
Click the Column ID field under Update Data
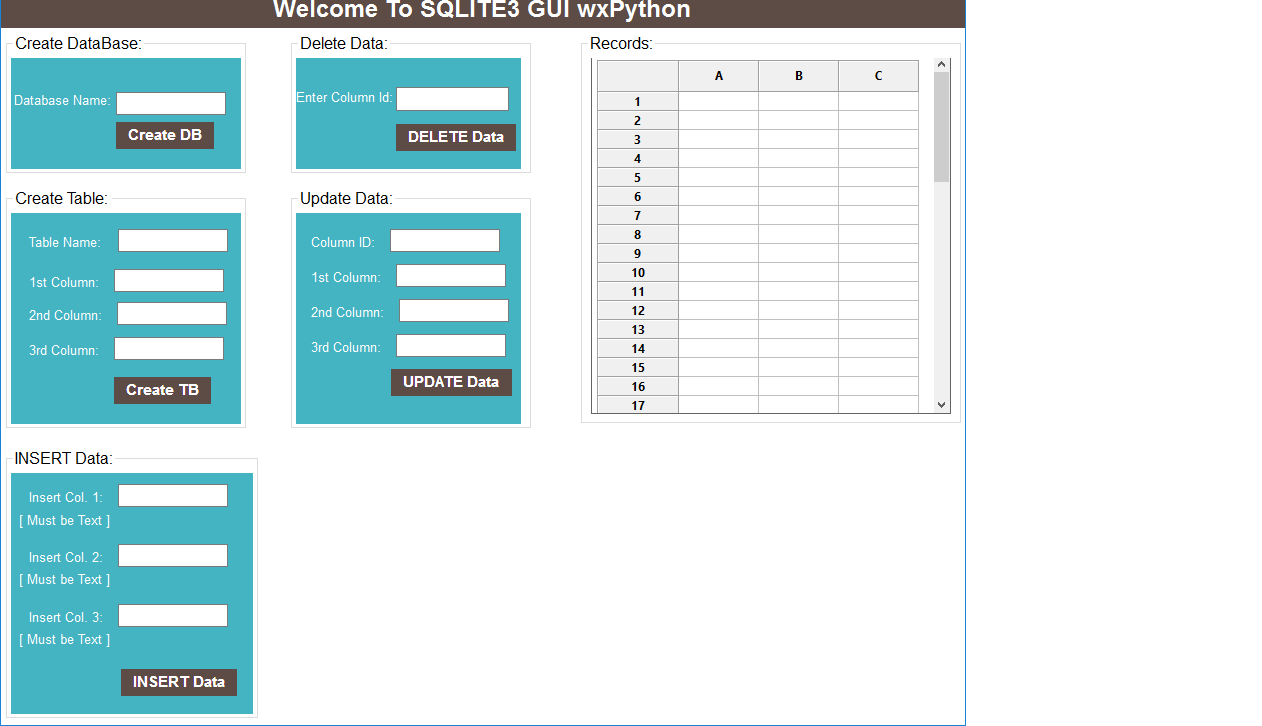click(x=444, y=240)
